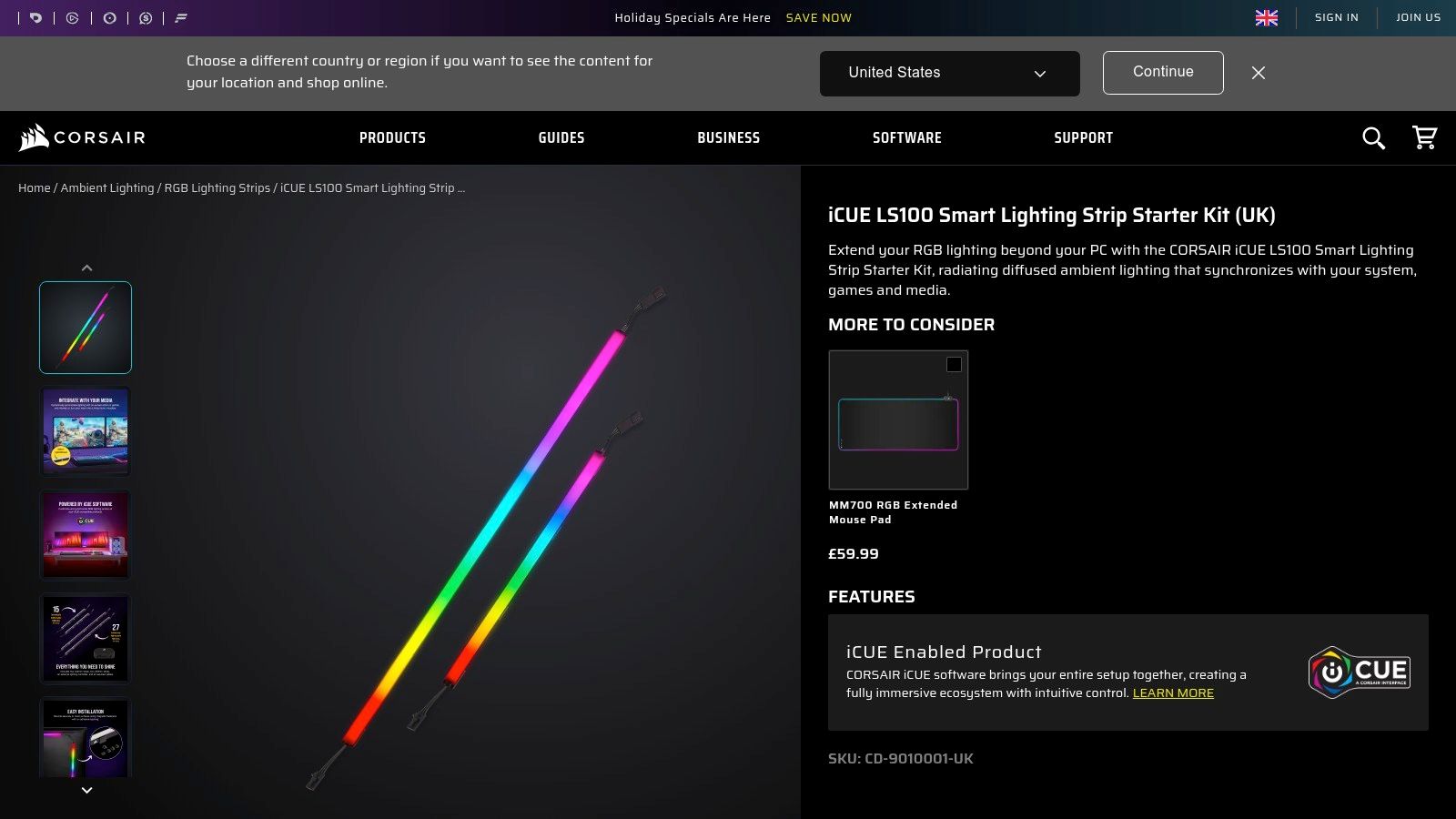Viewport: 1456px width, 819px height.
Task: Collapse the image thumbnails with the up chevron
Action: [86, 267]
